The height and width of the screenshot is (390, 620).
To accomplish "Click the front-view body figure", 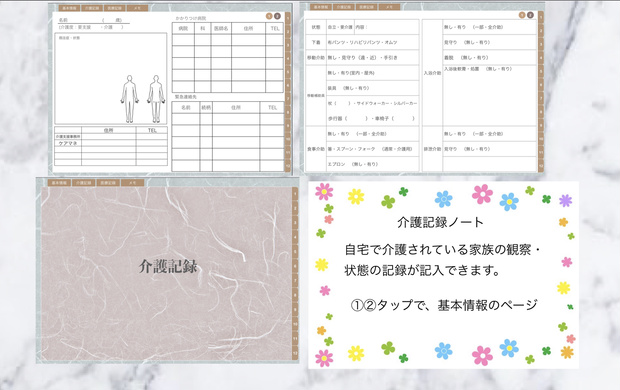I will tap(130, 98).
